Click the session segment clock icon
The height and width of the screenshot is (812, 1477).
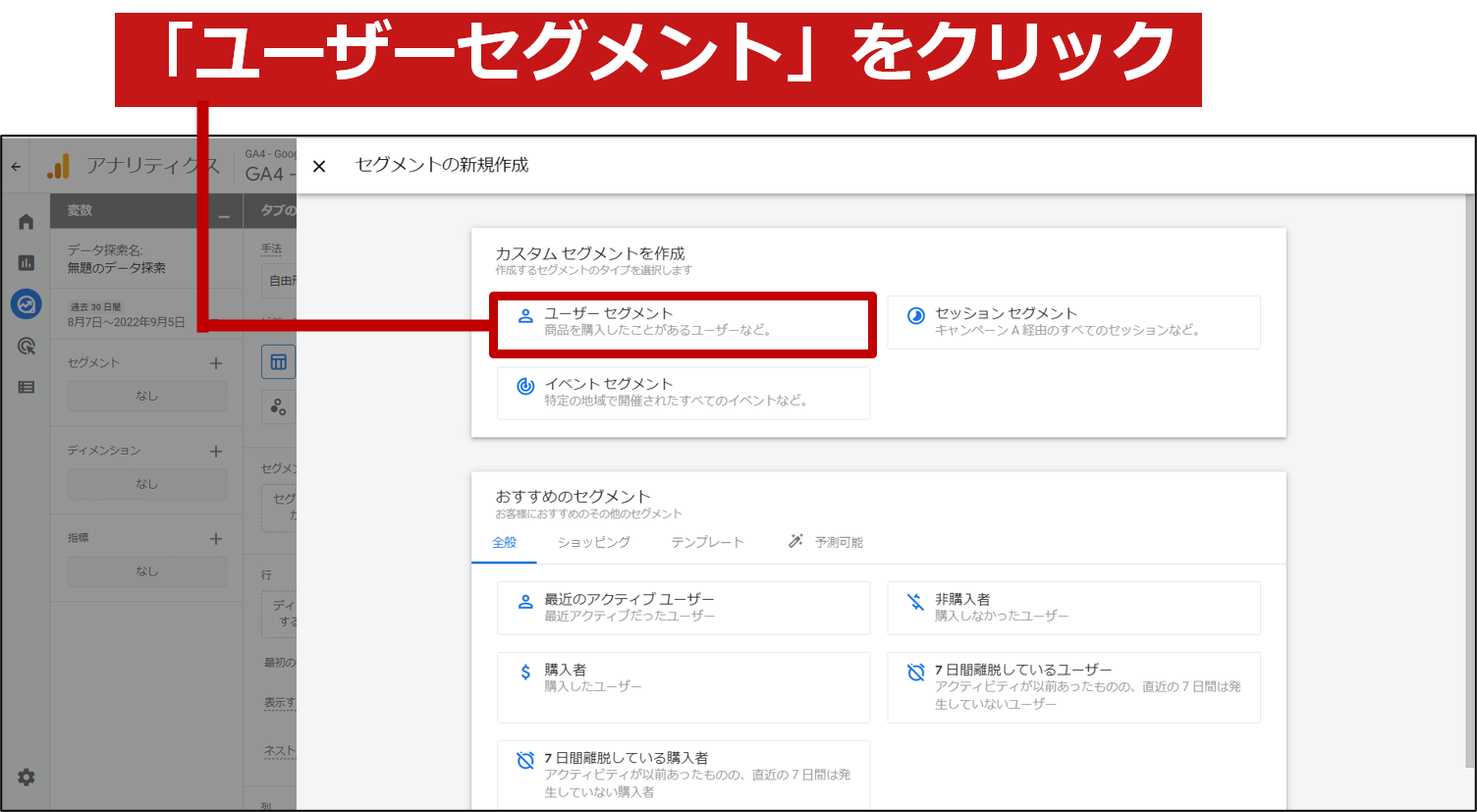(x=915, y=315)
